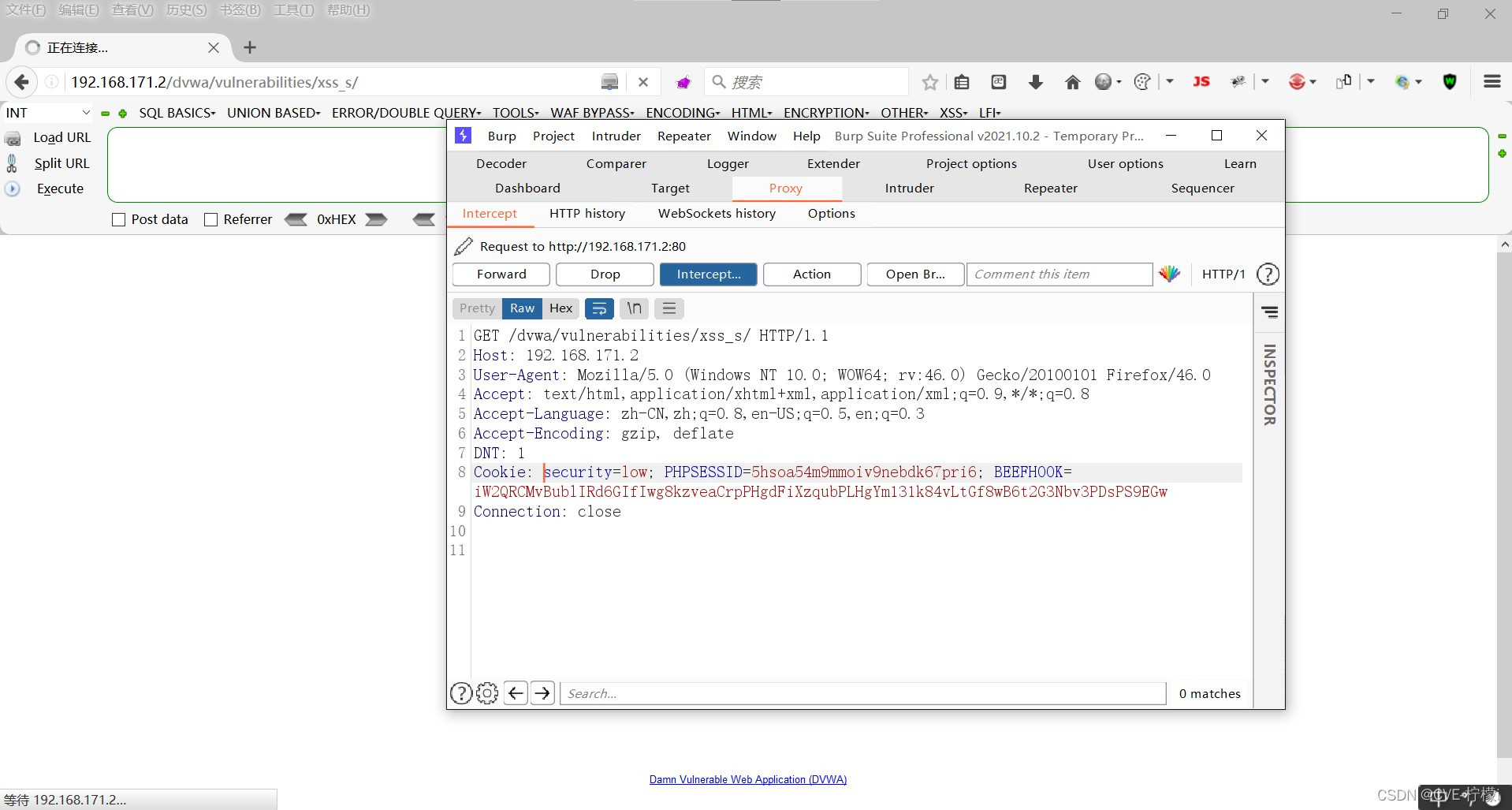Viewport: 1512px width, 810px height.
Task: Open the UNION BASED dropdown
Action: pos(274,114)
